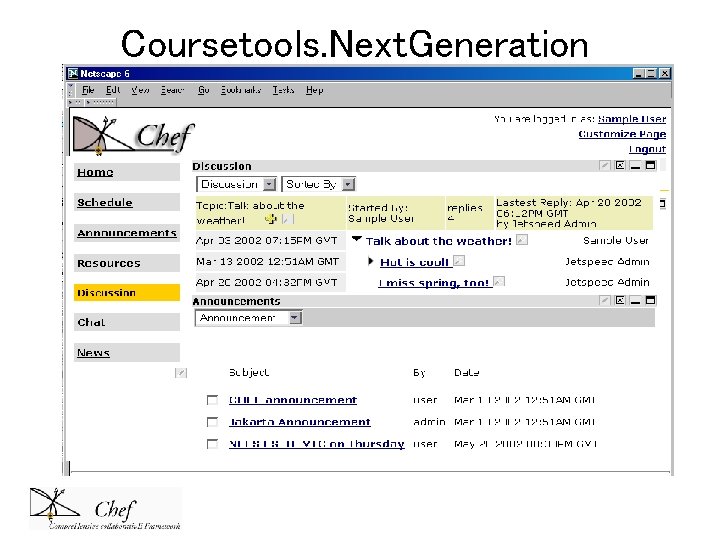The image size is (720, 540).
Task: Open the Jakarta Announcement link
Action: click(x=300, y=422)
